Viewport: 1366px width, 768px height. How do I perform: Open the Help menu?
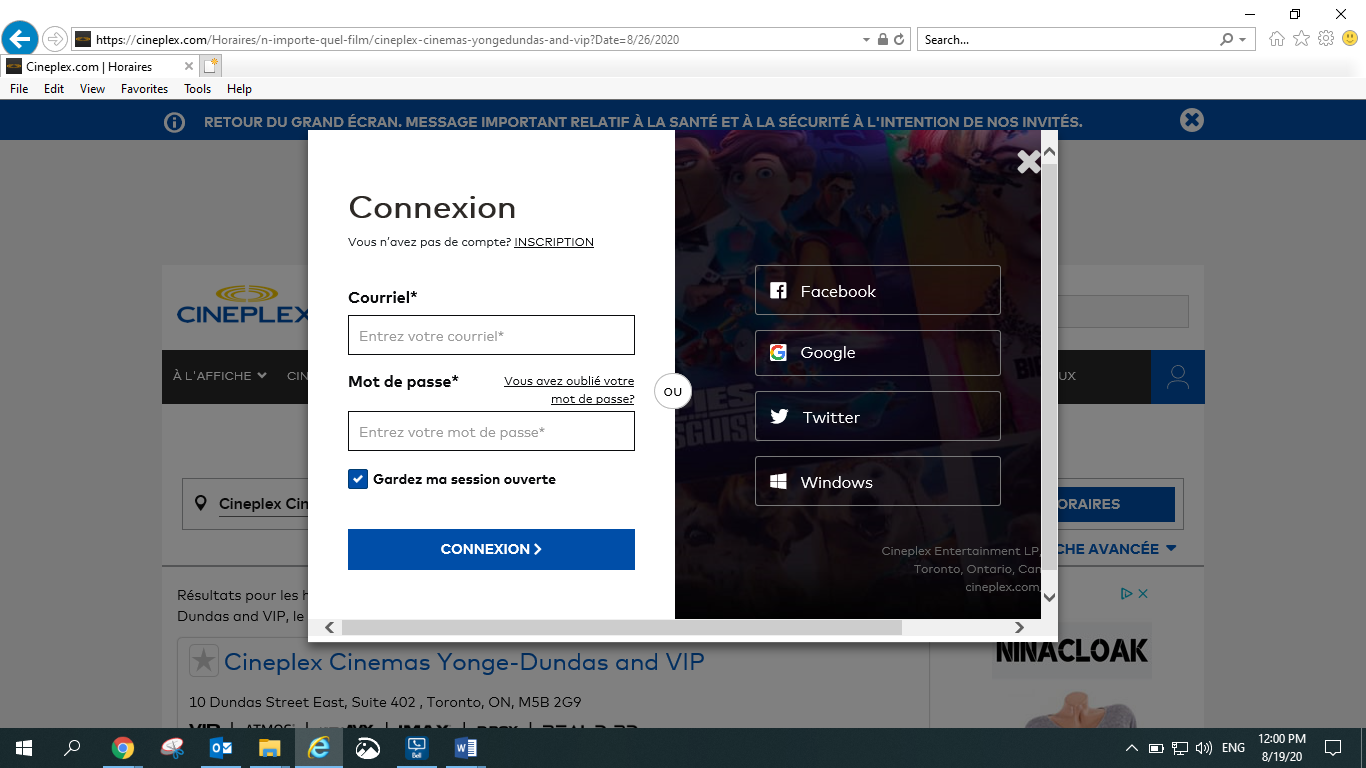click(x=240, y=89)
